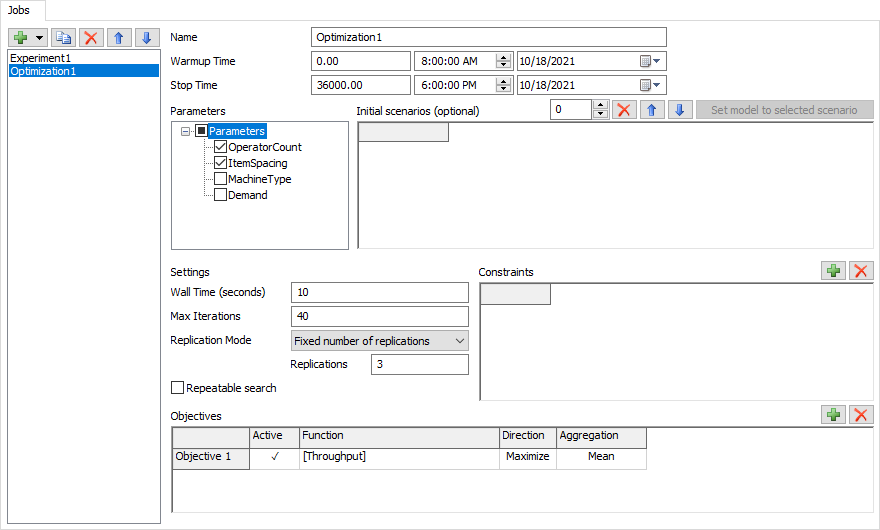This screenshot has width=880, height=530.
Task: Collapse the Parameters tree node
Action: tap(186, 131)
